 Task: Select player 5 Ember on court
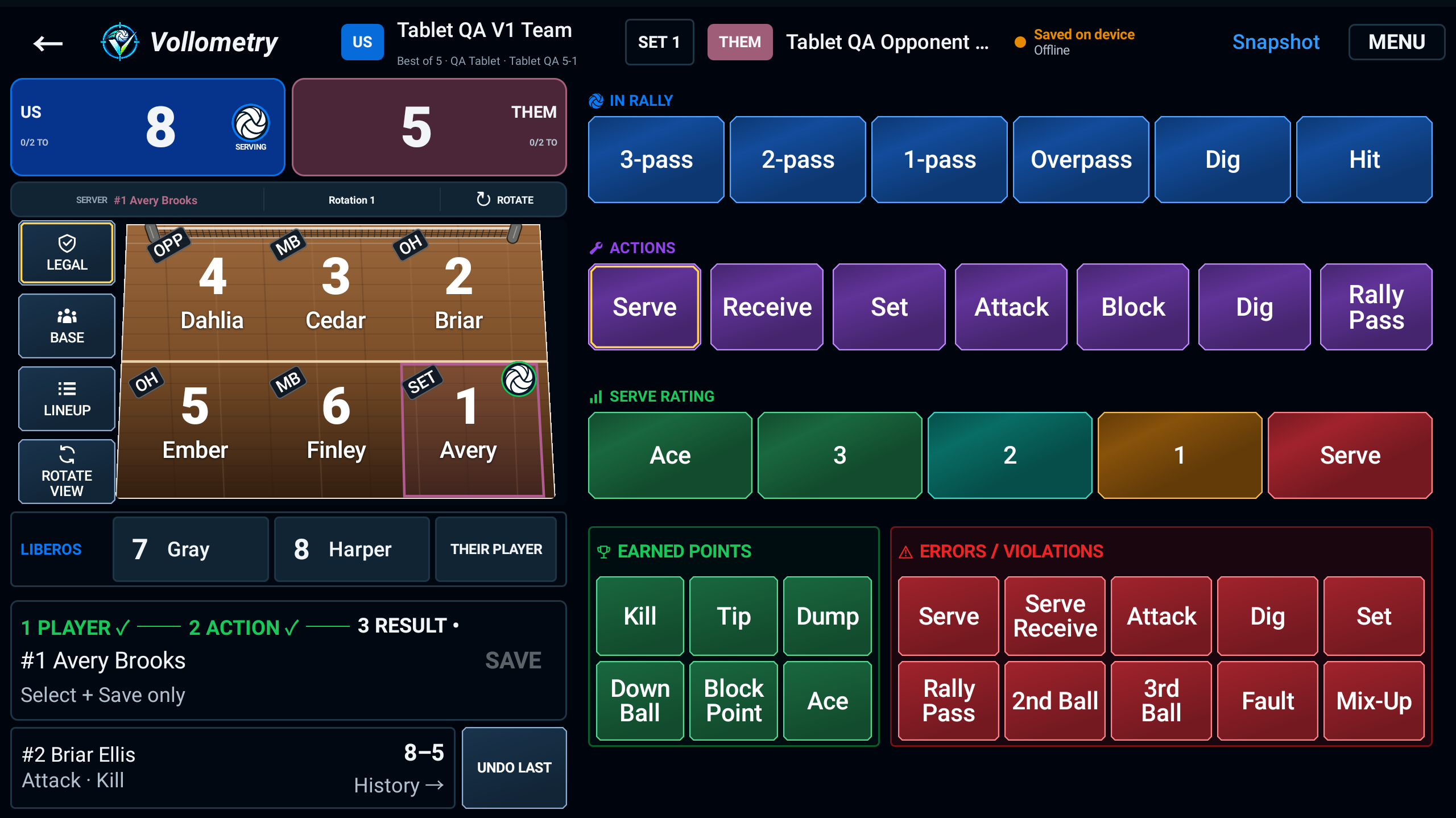[195, 424]
